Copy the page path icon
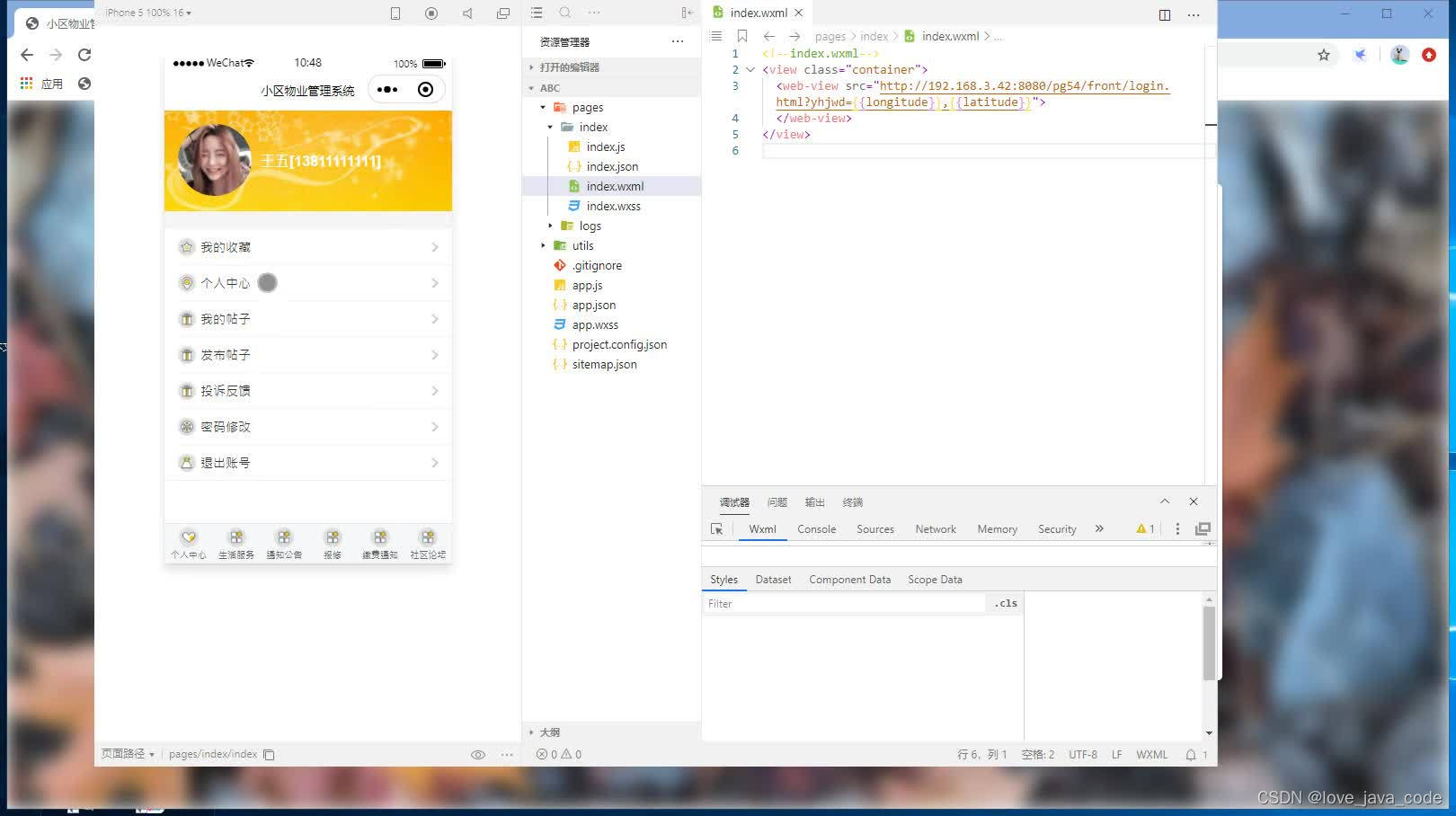Screen dimensions: 1456x816 click(269, 755)
